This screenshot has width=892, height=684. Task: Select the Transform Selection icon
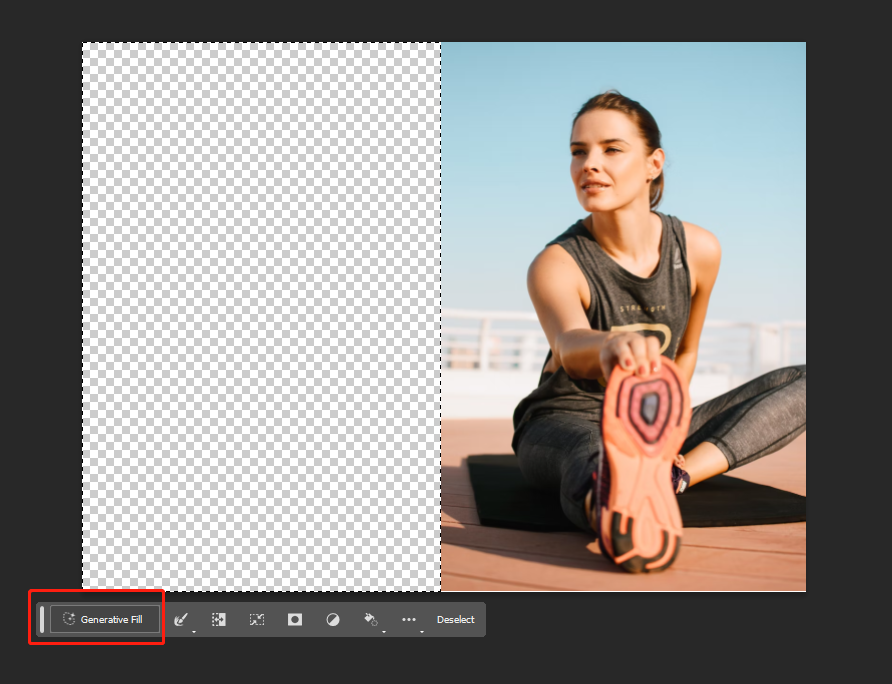pos(257,619)
